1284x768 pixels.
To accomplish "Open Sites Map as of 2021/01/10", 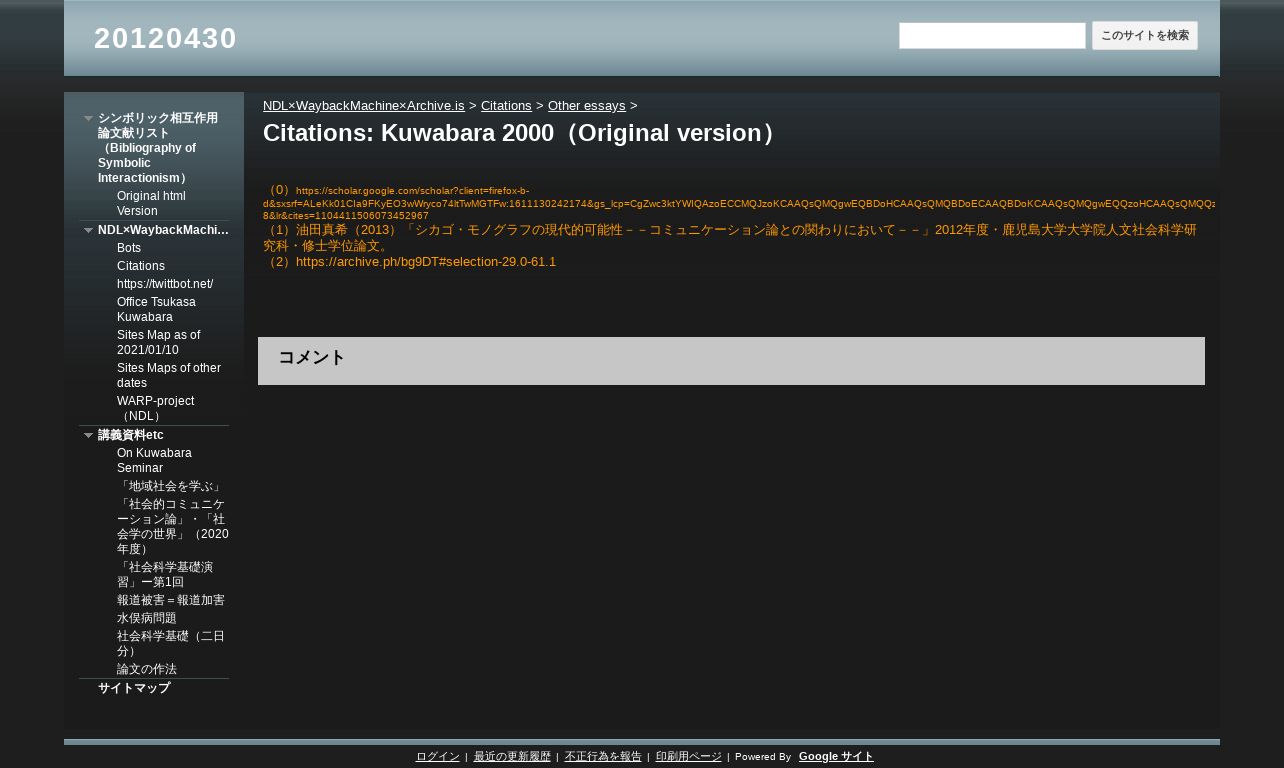I will [x=158, y=342].
